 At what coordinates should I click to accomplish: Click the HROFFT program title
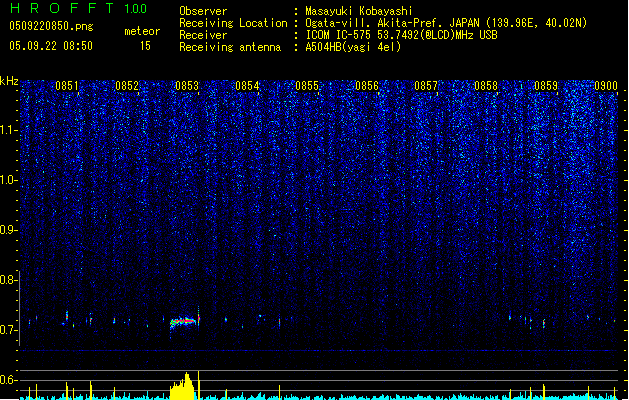point(63,8)
